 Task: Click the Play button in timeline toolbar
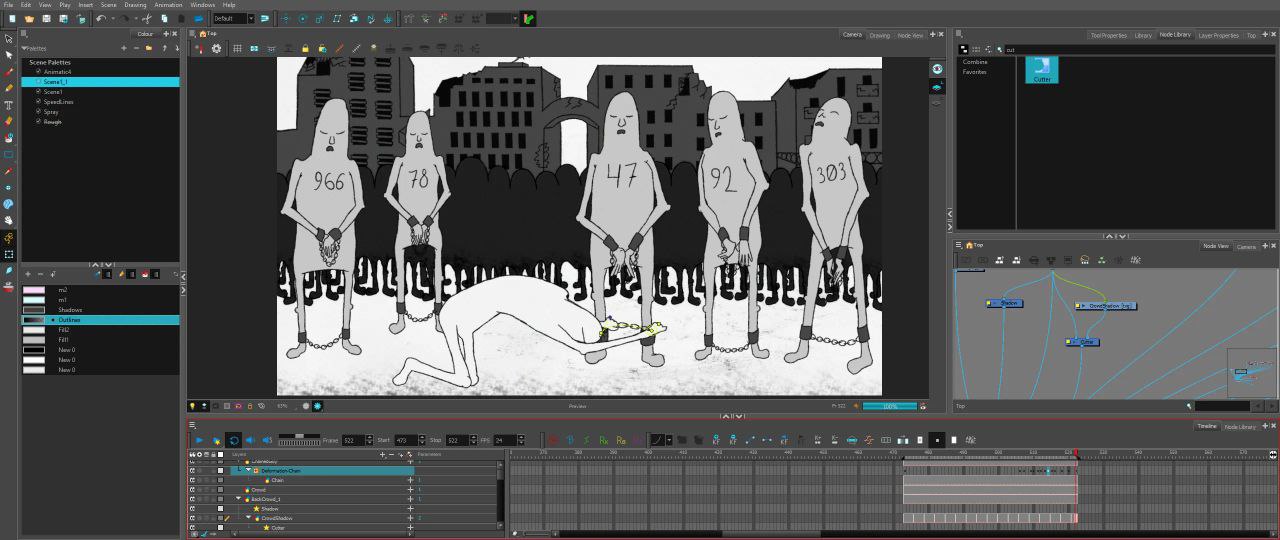(199, 440)
